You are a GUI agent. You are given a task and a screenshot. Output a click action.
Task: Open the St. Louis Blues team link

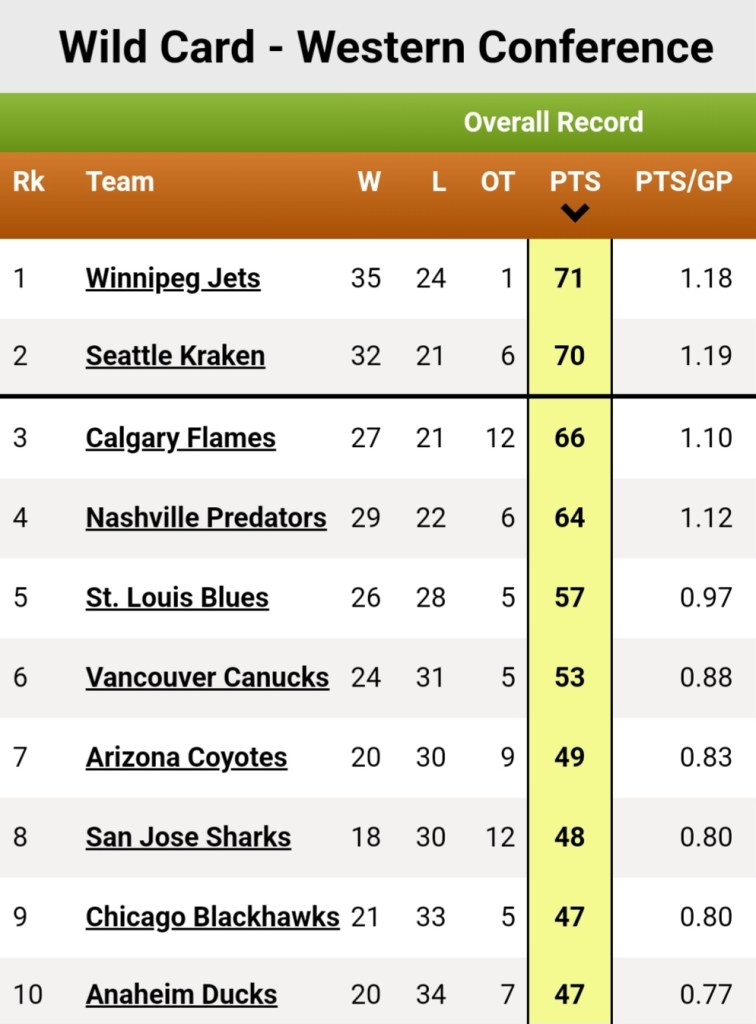(x=177, y=598)
